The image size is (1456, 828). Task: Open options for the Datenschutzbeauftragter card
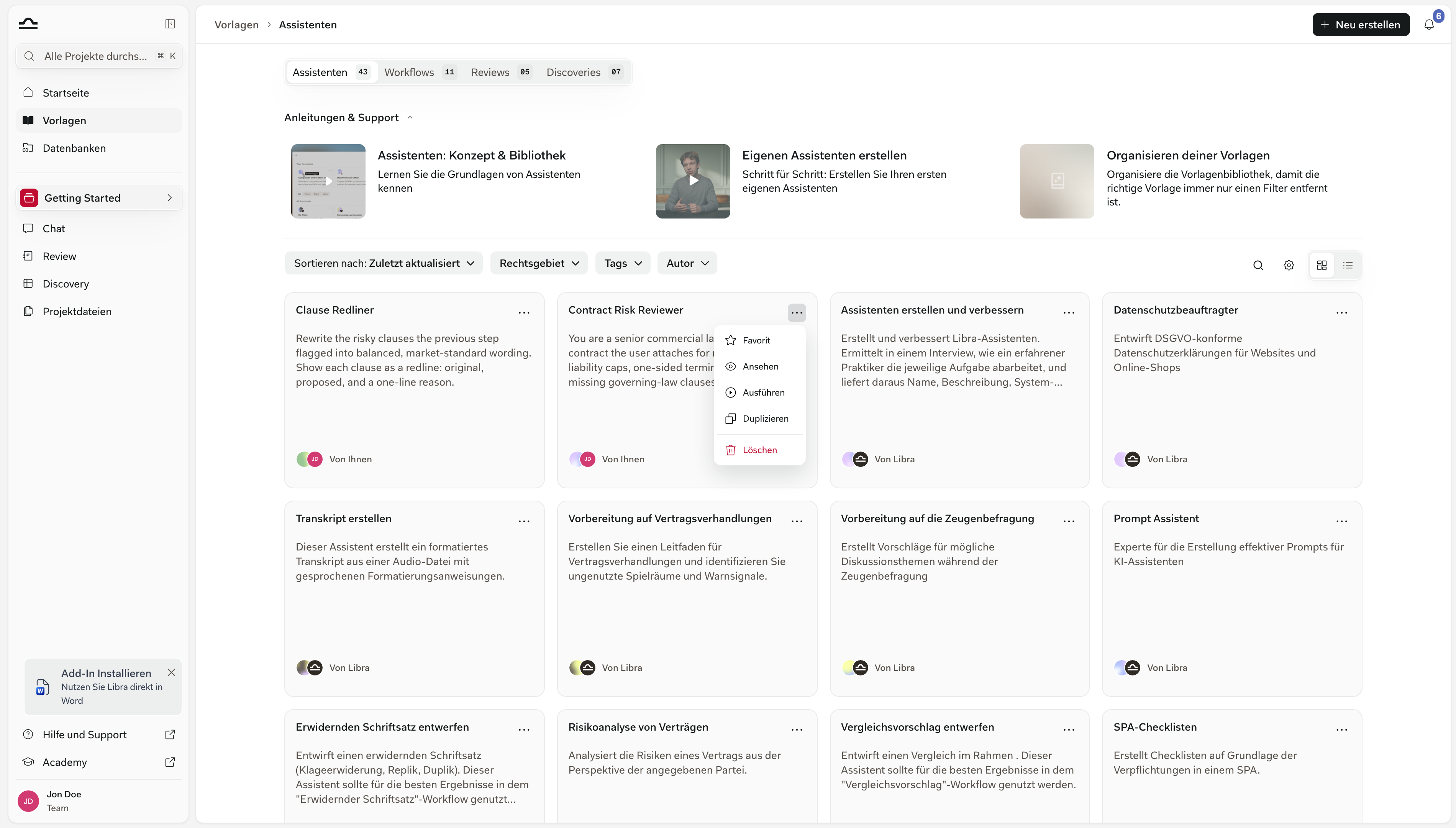pos(1342,312)
